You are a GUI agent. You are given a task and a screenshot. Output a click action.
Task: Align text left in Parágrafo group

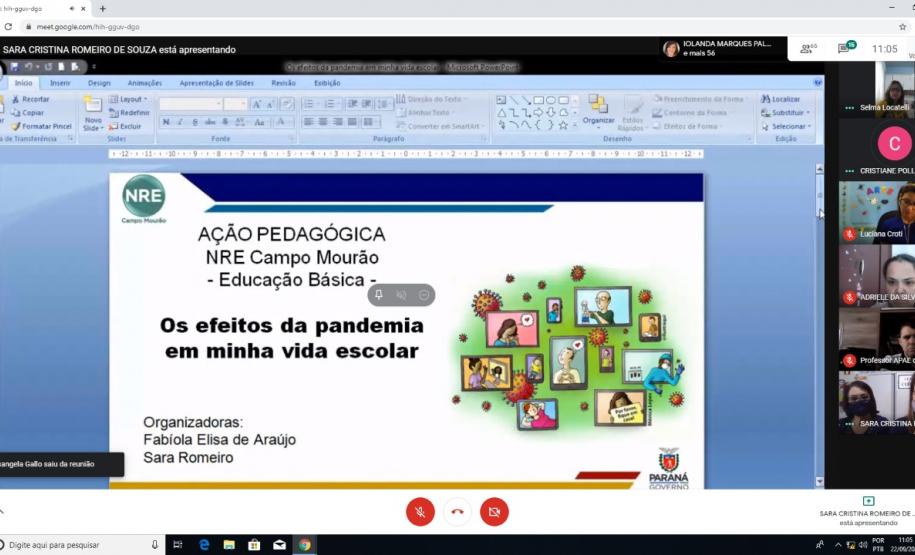[308, 122]
